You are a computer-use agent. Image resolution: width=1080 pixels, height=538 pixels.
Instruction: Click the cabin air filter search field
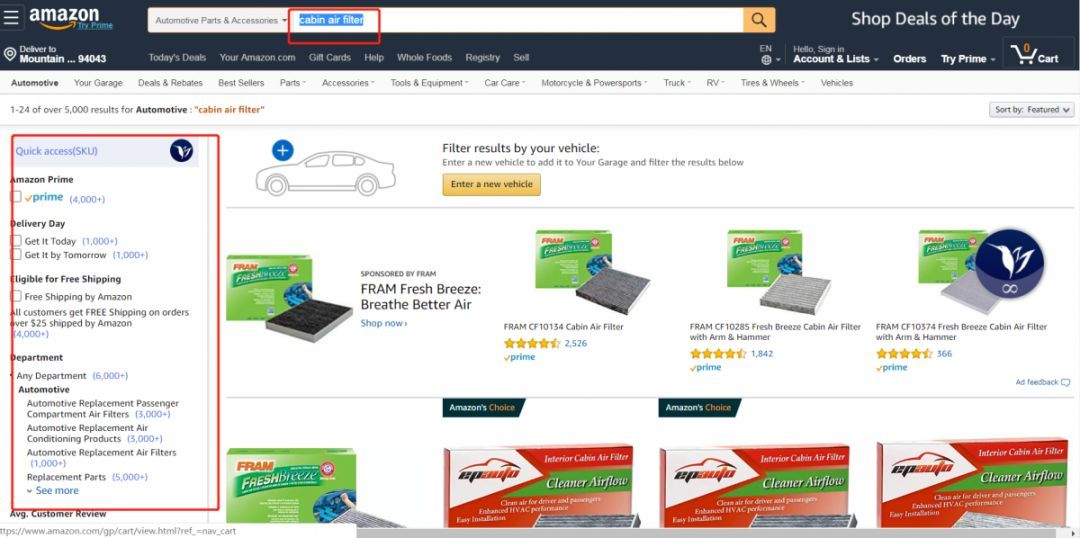click(x=517, y=20)
